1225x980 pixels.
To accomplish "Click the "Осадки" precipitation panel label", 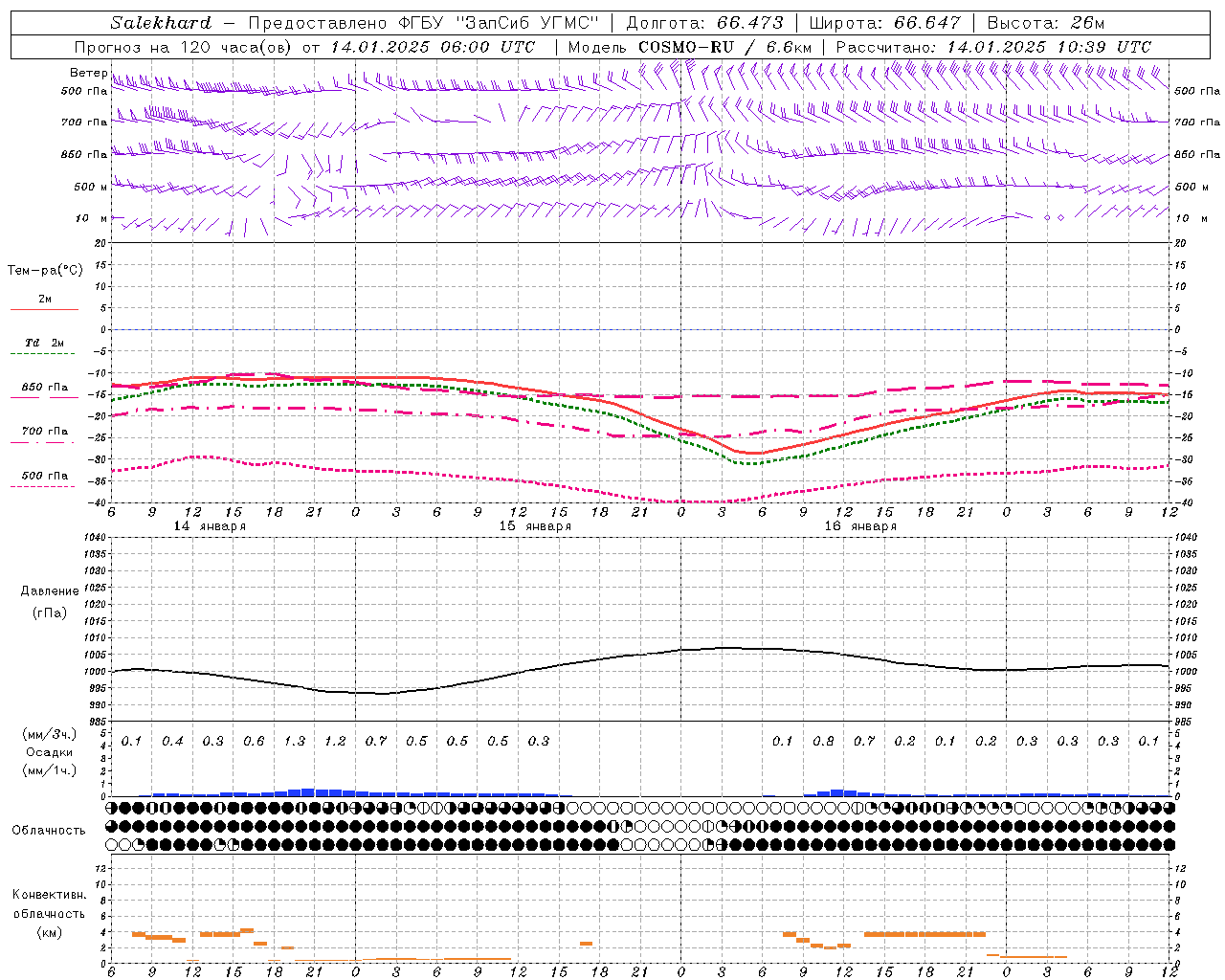I will 50,752.
